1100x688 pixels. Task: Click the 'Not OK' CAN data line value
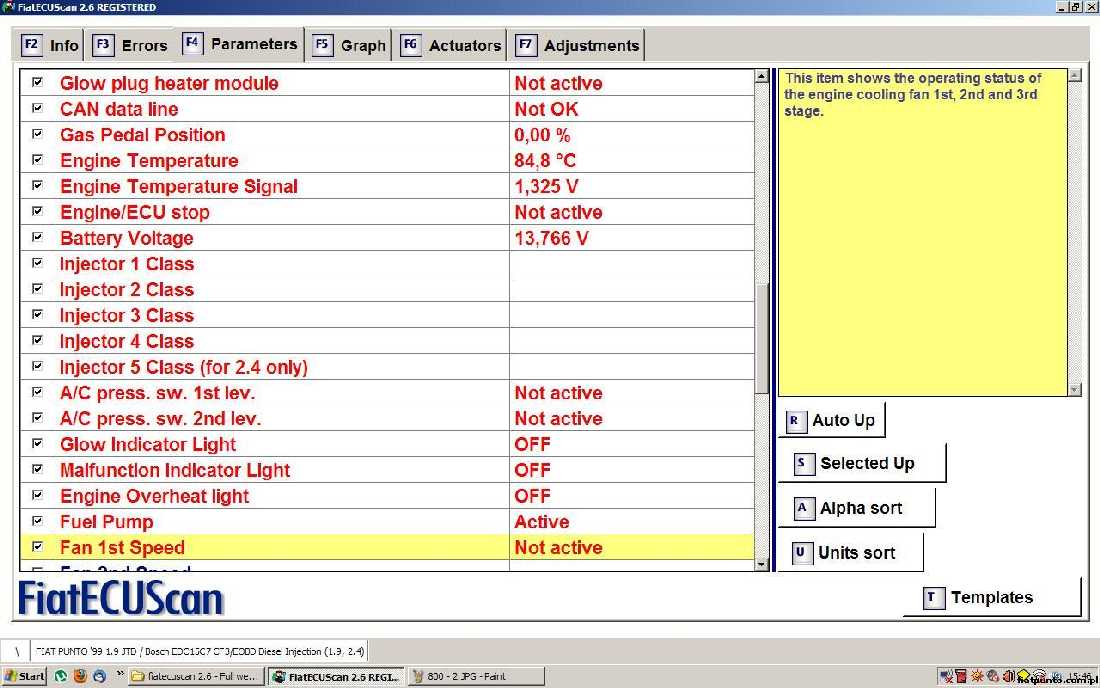pos(546,109)
